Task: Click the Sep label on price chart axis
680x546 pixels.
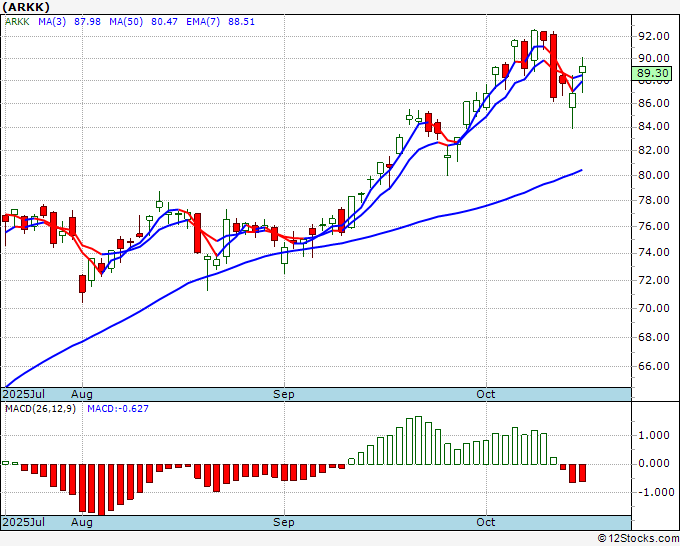Action: [x=284, y=394]
